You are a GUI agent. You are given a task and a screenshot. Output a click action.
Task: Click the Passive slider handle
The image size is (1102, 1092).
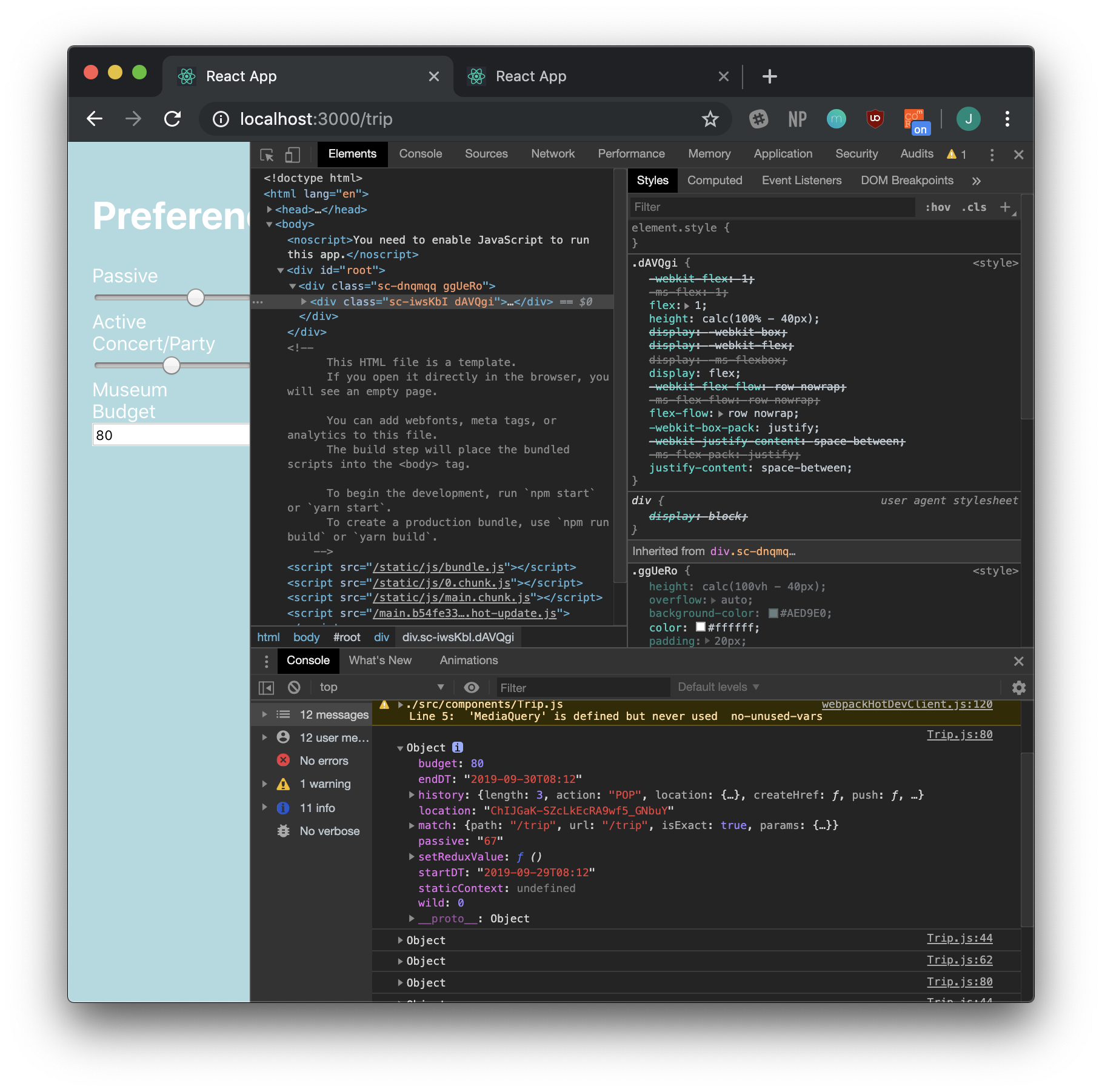click(x=196, y=298)
